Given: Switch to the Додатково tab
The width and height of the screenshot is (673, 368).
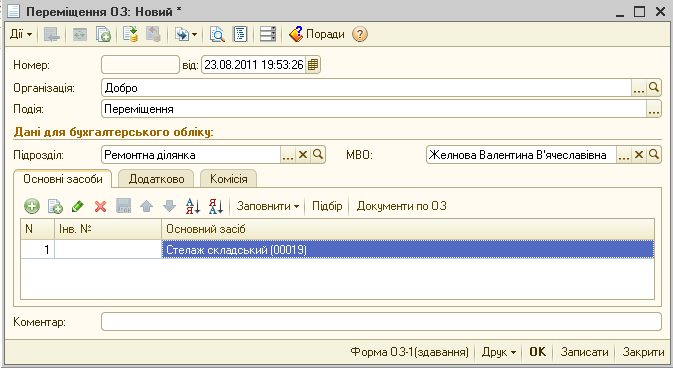Looking at the screenshot, I should 156,179.
